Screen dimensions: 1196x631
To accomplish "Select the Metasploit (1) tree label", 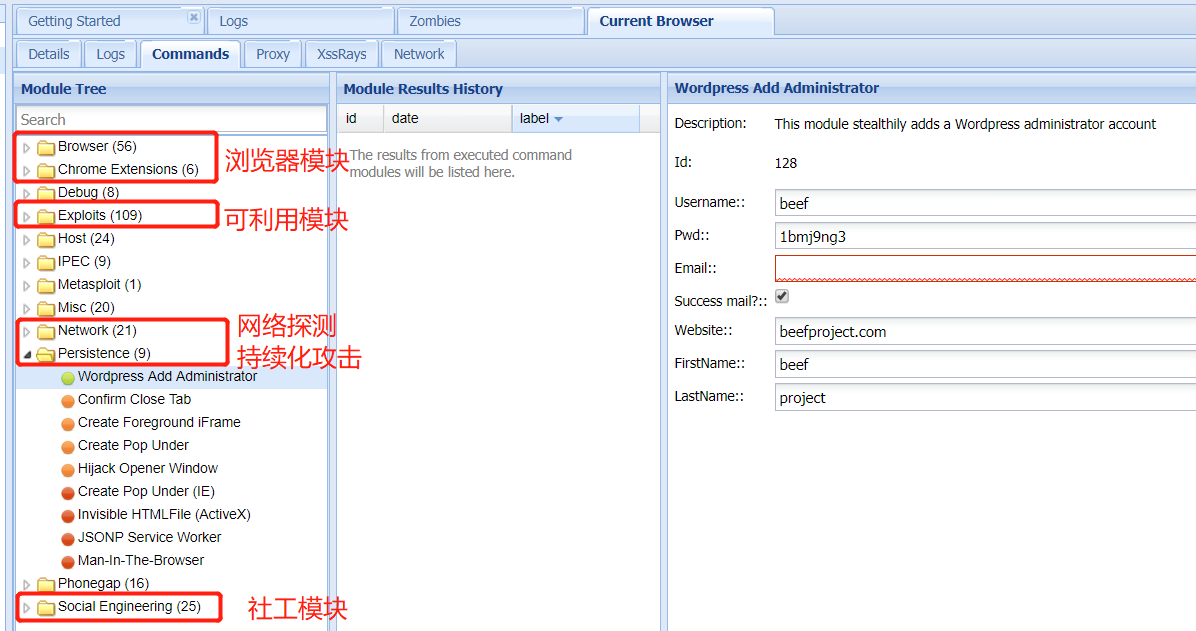I will 99,285.
